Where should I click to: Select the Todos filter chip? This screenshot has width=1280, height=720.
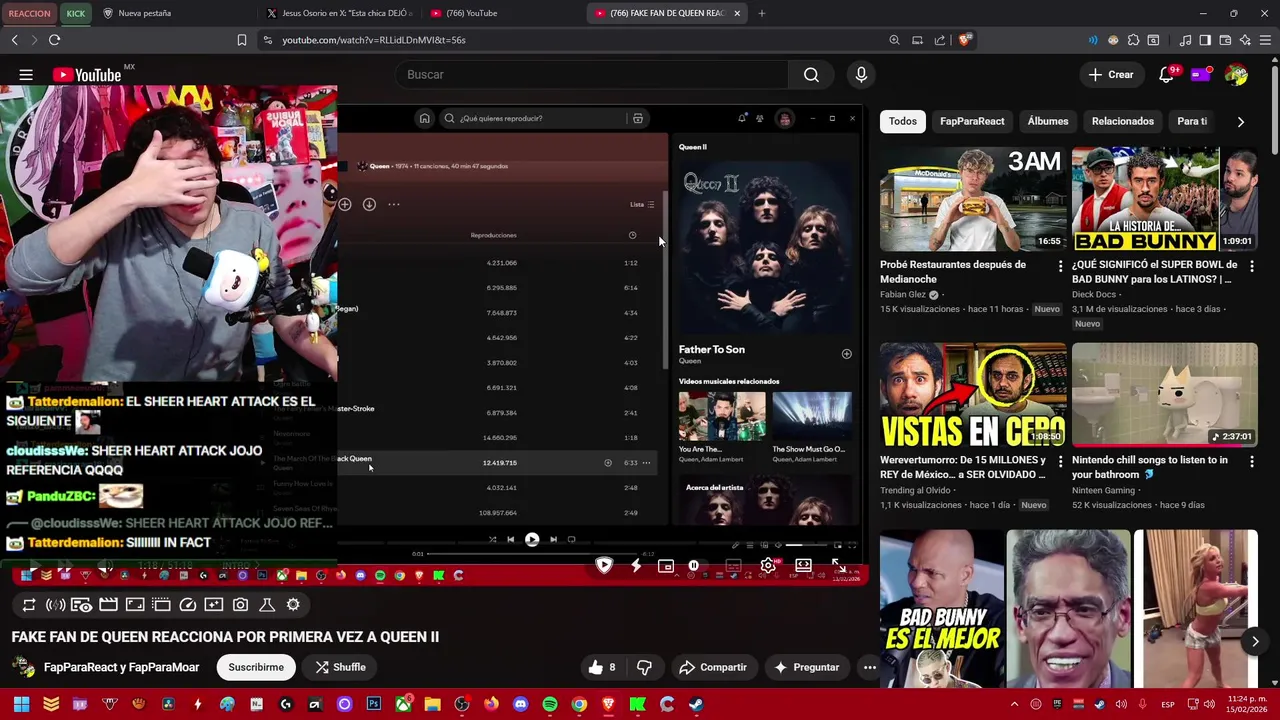click(903, 121)
